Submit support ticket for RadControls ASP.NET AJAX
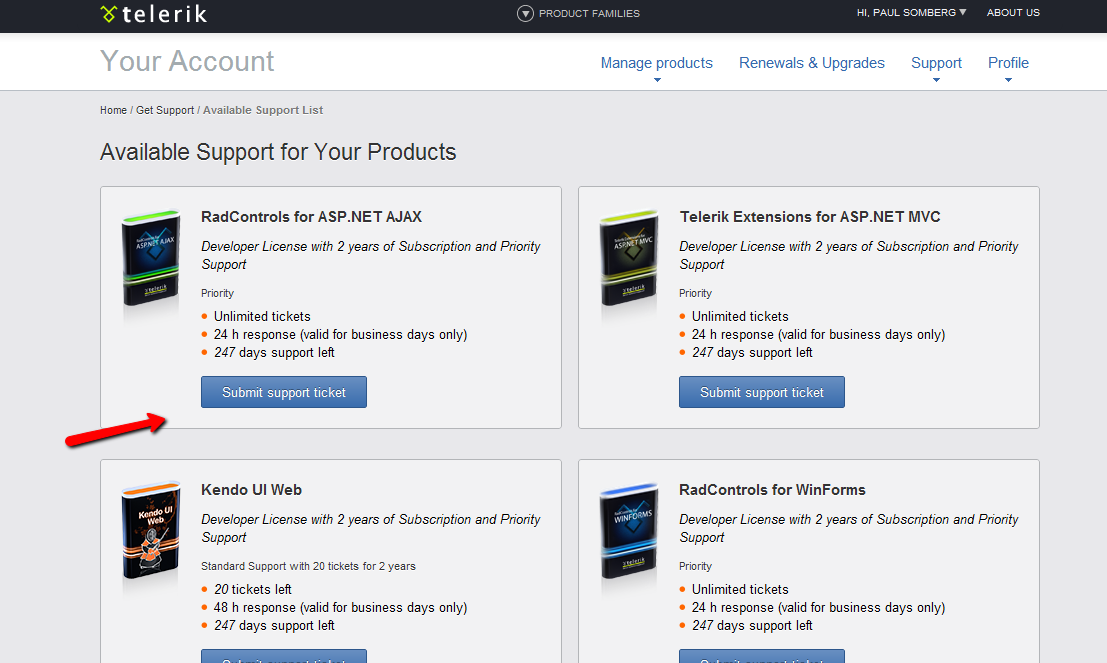Viewport: 1107px width, 663px height. (x=284, y=392)
